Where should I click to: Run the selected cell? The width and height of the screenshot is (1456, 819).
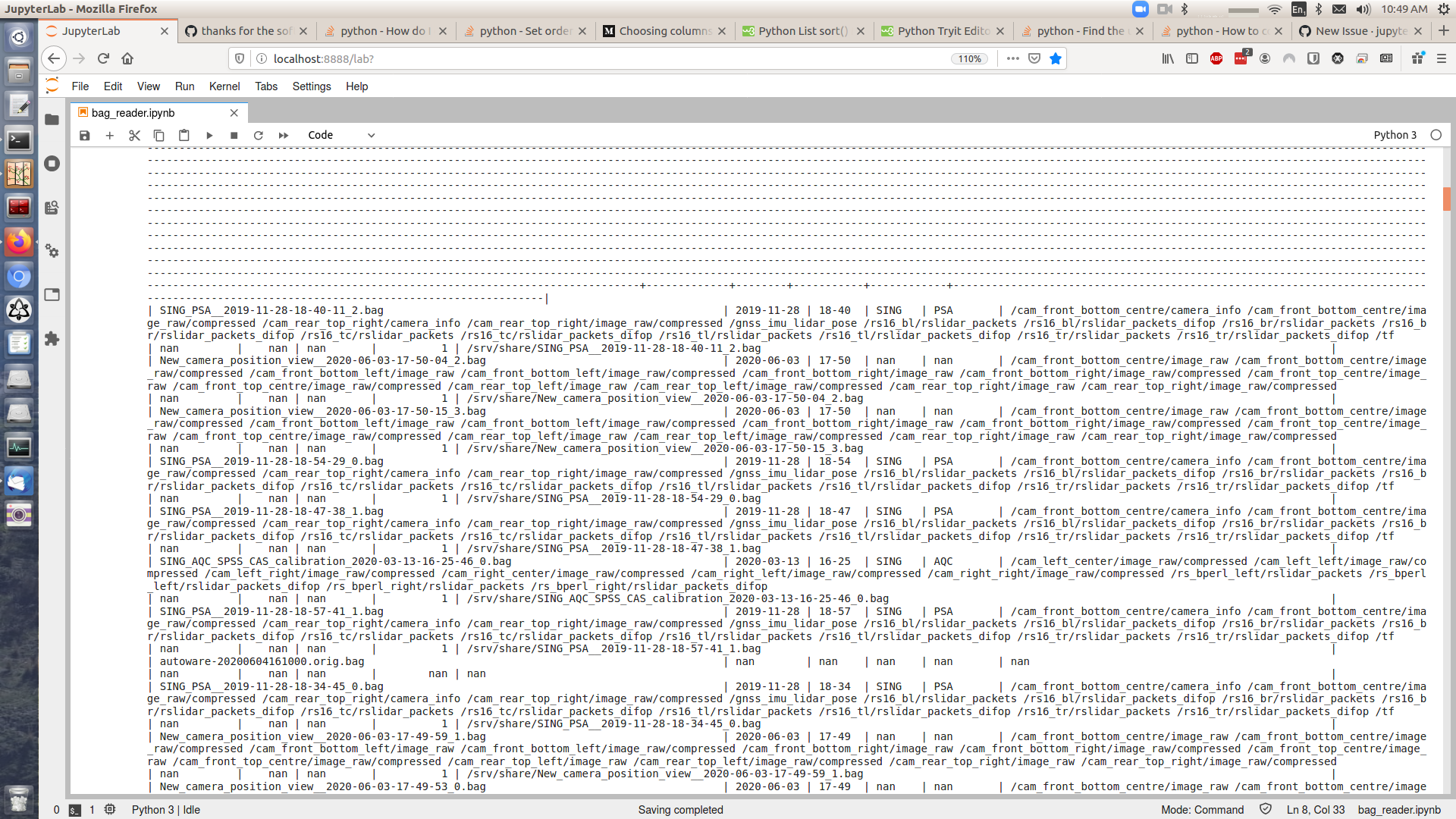click(x=209, y=135)
